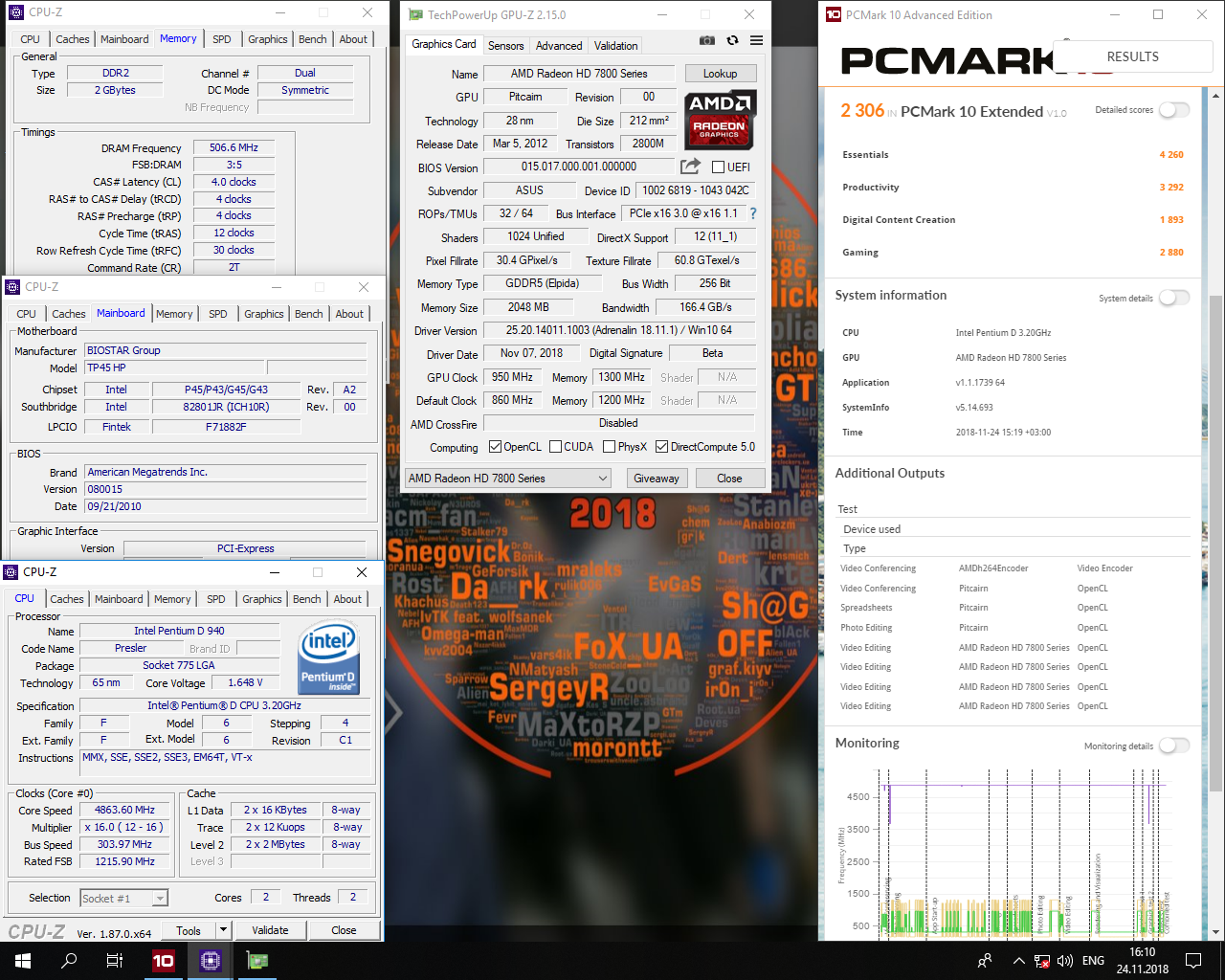Toggle System details switch
1225x980 pixels.
(x=1174, y=298)
